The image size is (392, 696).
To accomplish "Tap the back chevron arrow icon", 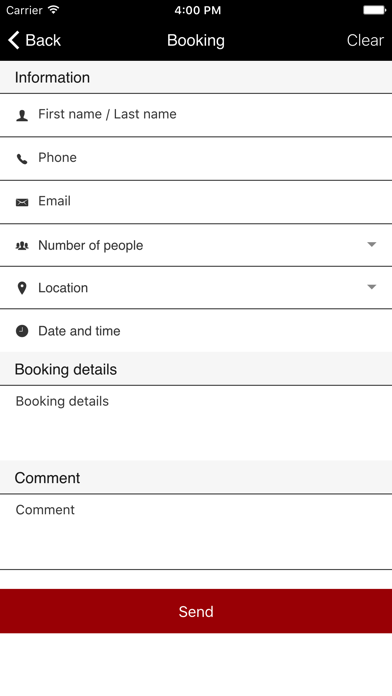I will coord(14,40).
